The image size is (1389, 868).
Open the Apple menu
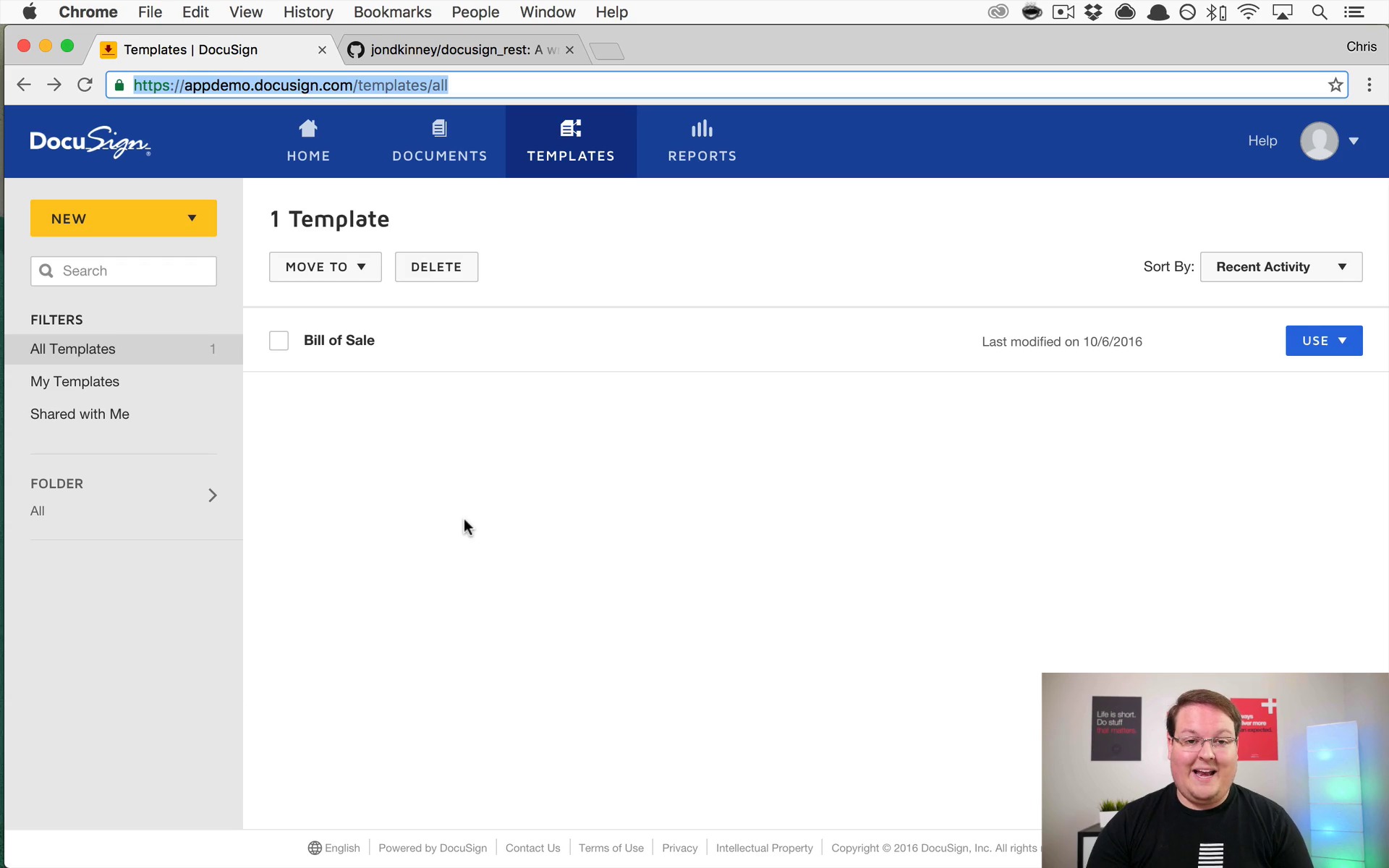30,12
